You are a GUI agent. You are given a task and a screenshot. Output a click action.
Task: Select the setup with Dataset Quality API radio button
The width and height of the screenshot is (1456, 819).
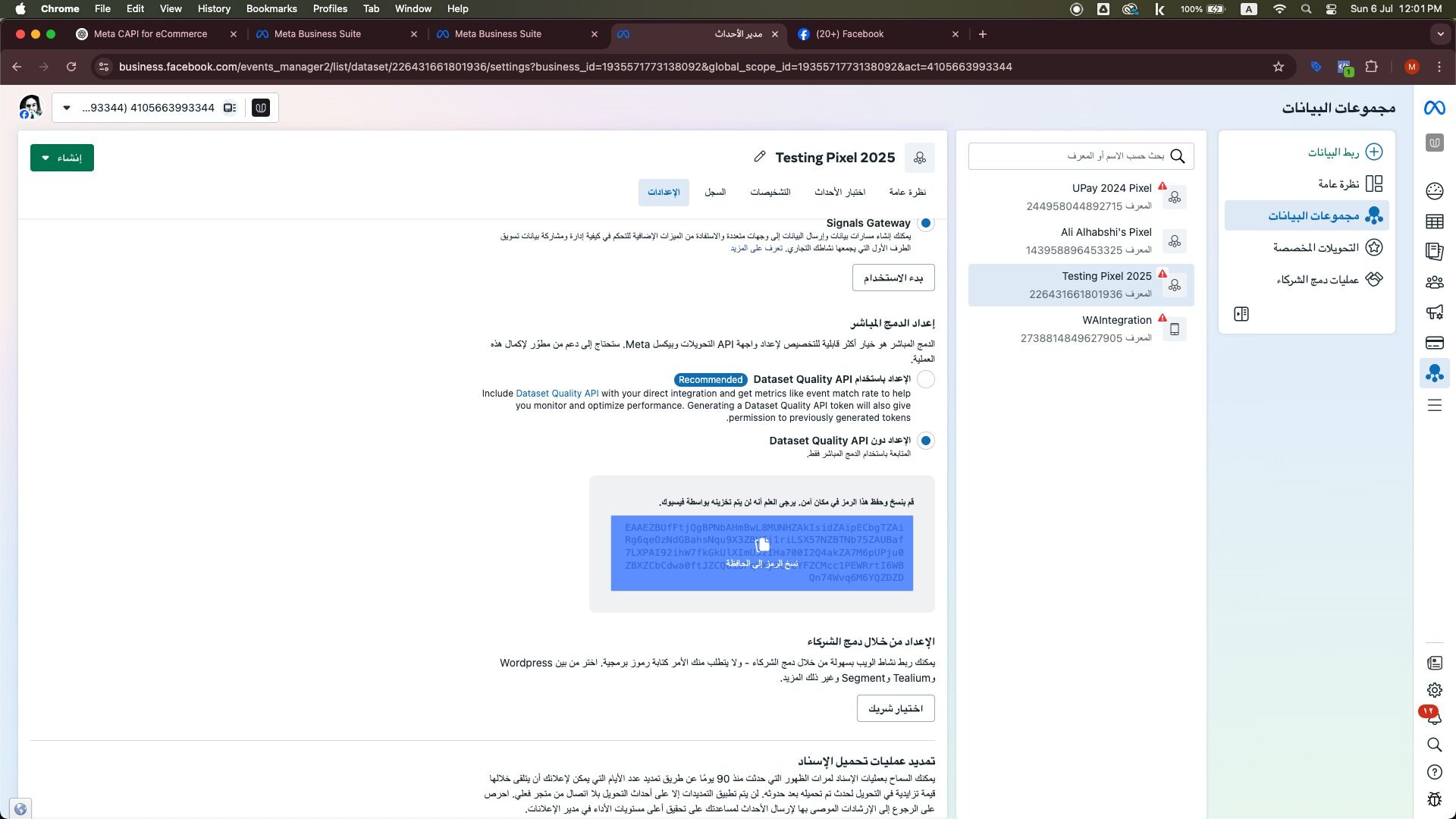(925, 379)
